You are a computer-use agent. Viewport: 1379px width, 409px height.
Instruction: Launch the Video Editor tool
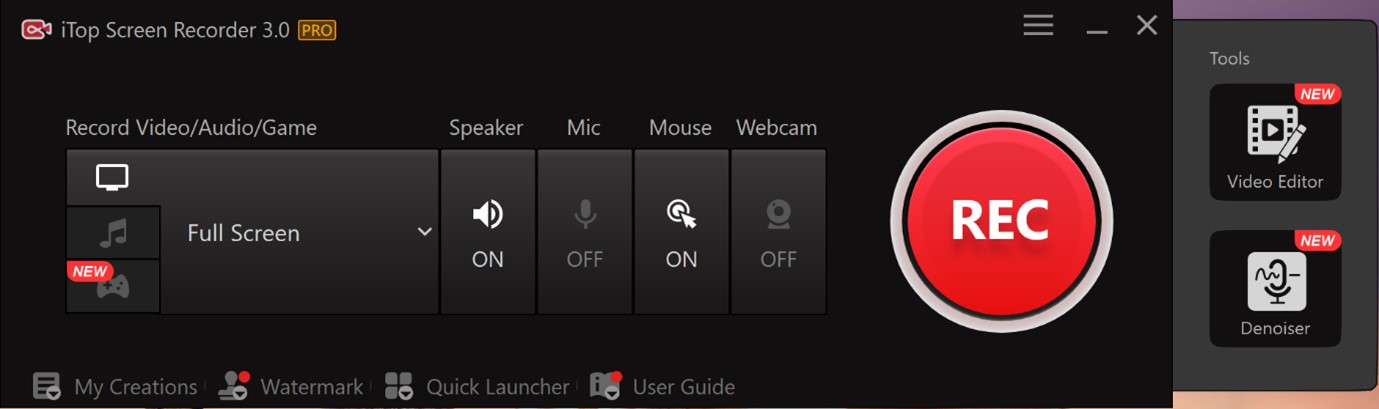tap(1275, 142)
